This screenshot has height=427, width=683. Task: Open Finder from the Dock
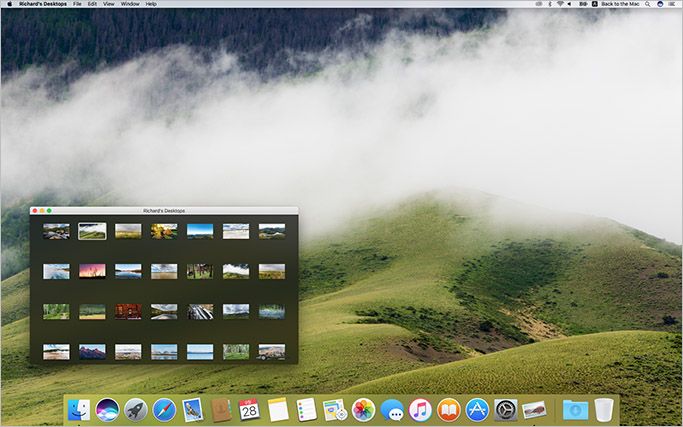tap(79, 410)
